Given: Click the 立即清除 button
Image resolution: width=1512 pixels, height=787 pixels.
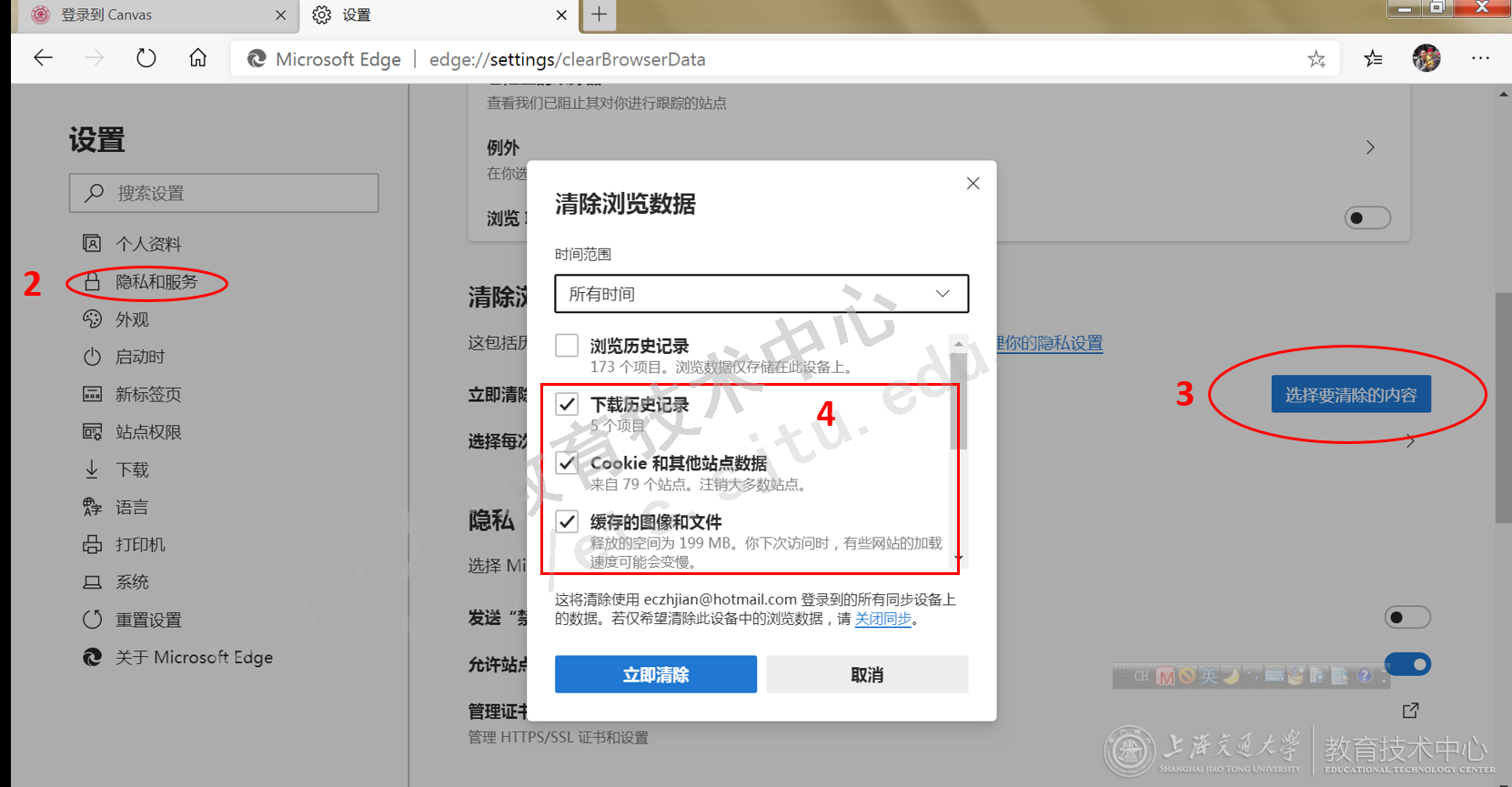Looking at the screenshot, I should pyautogui.click(x=656, y=674).
